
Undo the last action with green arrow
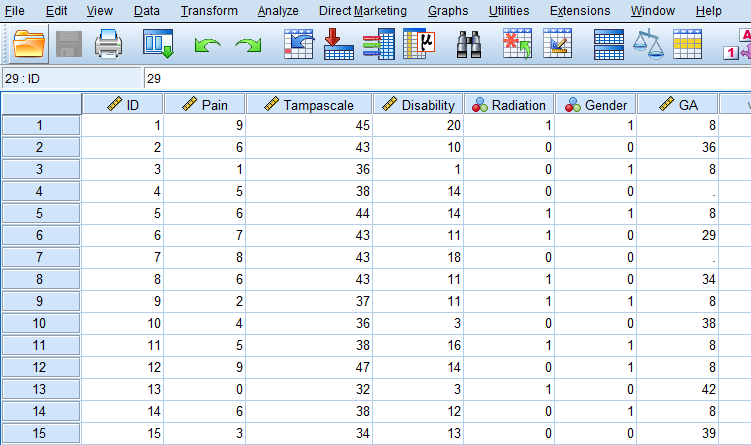click(207, 45)
